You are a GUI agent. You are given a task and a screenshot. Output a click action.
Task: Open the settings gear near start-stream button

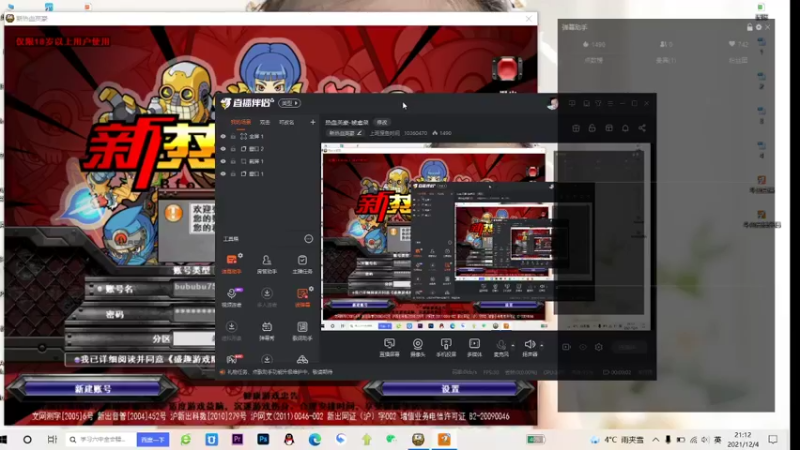pyautogui.click(x=598, y=347)
